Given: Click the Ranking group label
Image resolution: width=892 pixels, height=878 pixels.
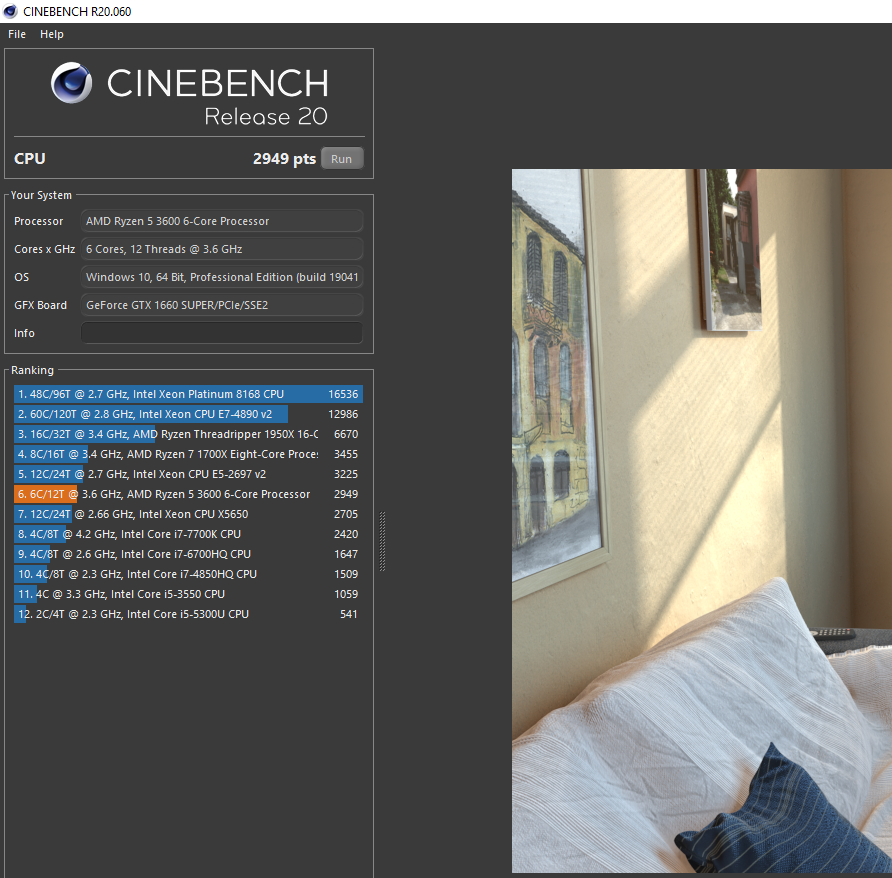Looking at the screenshot, I should point(32,370).
